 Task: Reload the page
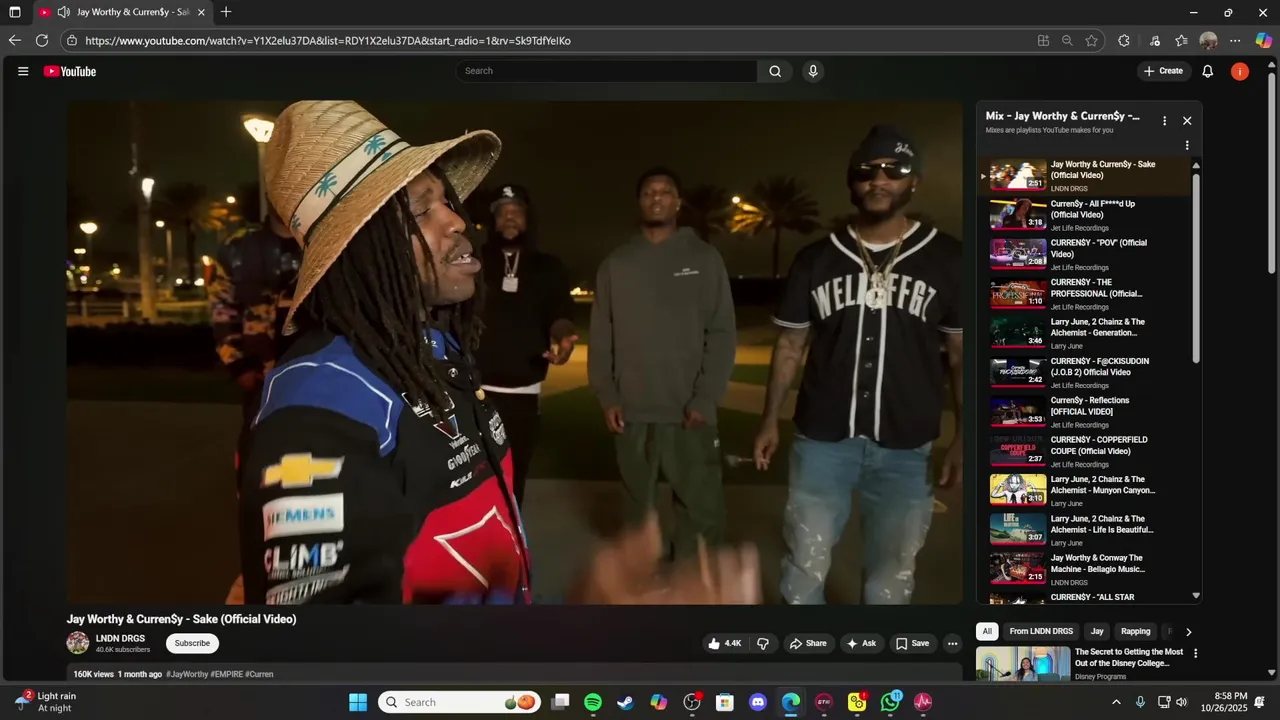click(42, 41)
